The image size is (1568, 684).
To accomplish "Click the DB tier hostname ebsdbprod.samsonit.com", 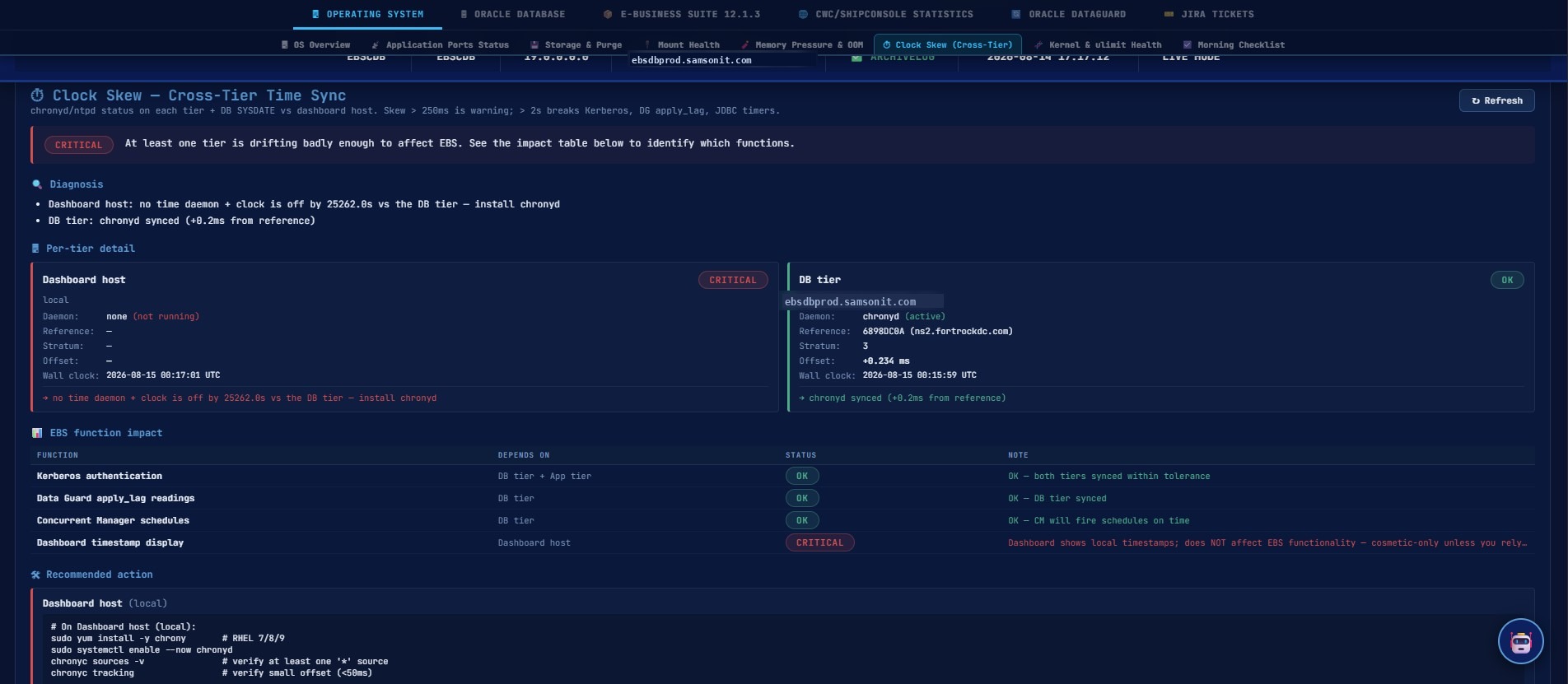I will [850, 301].
